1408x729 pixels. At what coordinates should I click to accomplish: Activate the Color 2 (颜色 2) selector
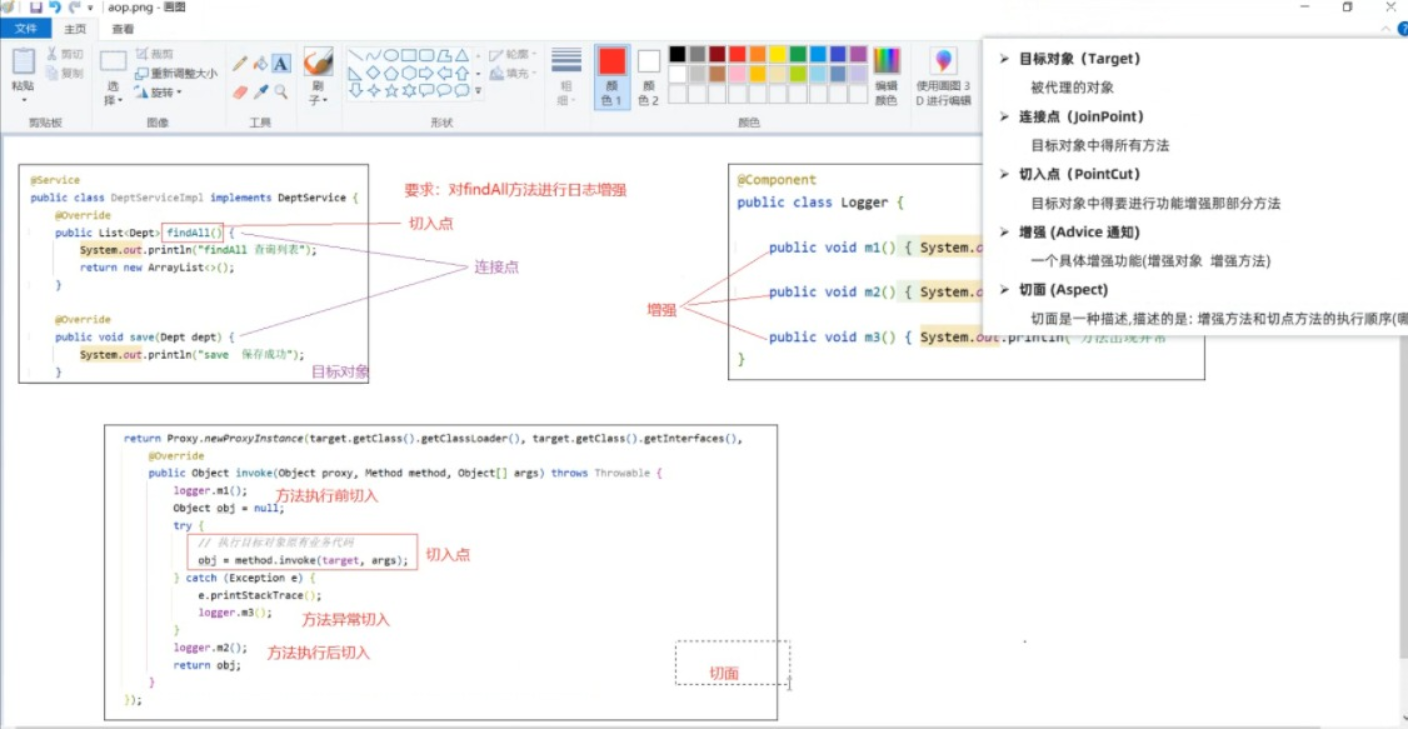[x=649, y=76]
